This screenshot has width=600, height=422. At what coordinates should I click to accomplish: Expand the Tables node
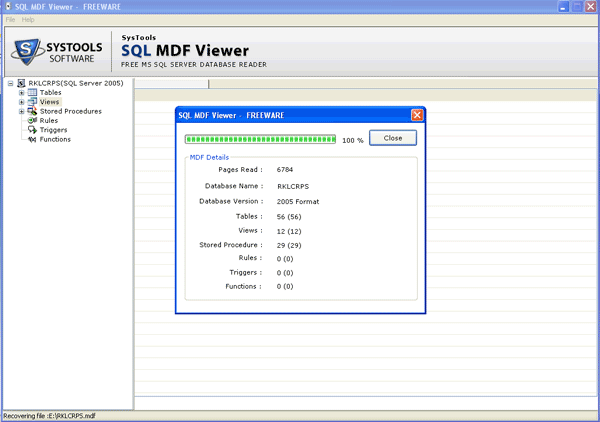[21, 93]
